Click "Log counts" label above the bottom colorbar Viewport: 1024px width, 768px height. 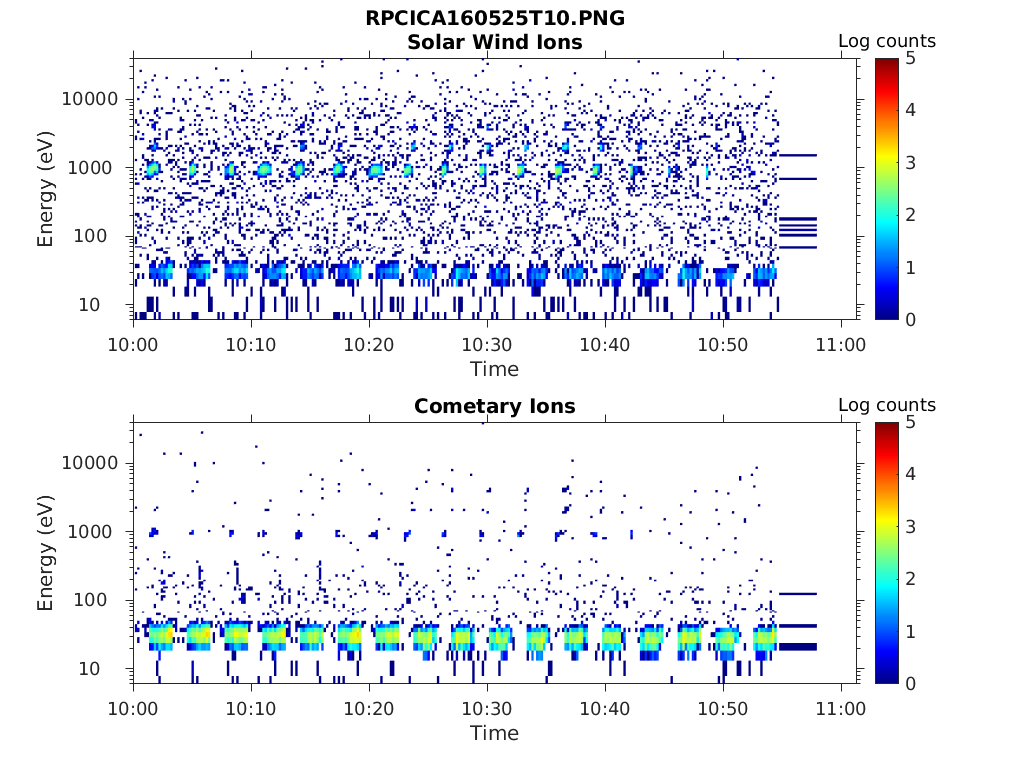pyautogui.click(x=886, y=405)
